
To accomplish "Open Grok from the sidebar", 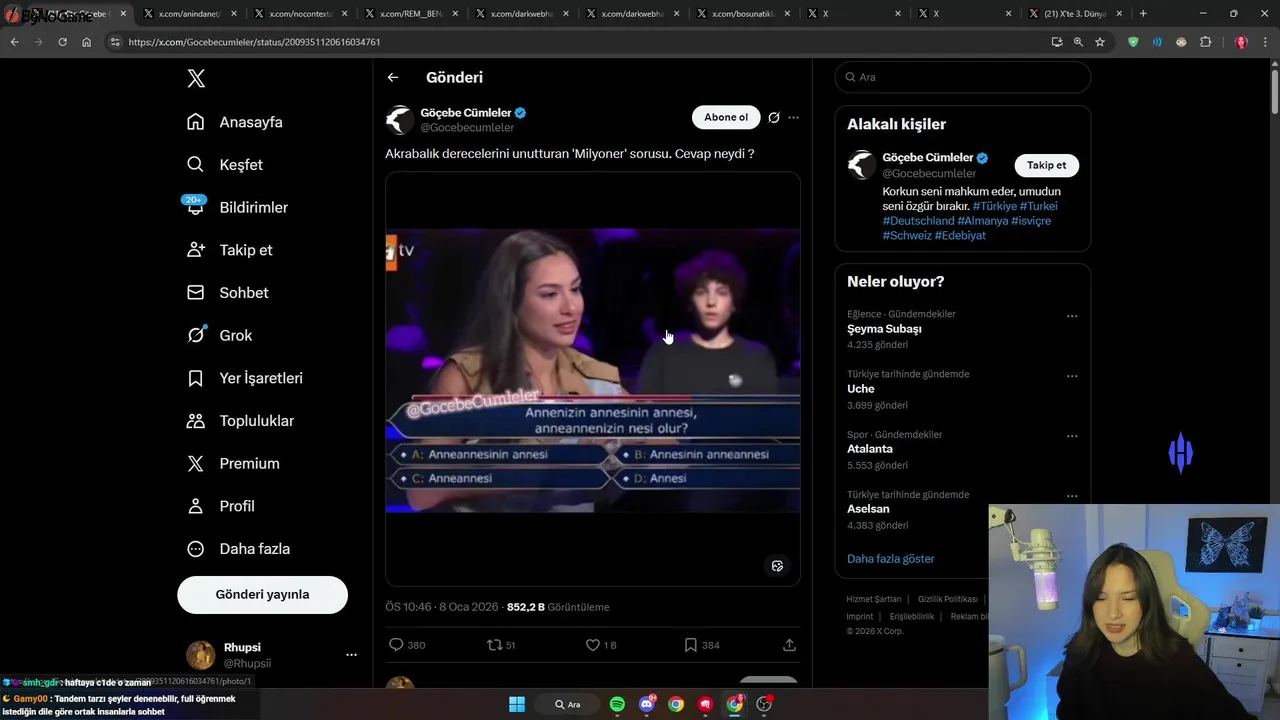I will tap(219, 336).
